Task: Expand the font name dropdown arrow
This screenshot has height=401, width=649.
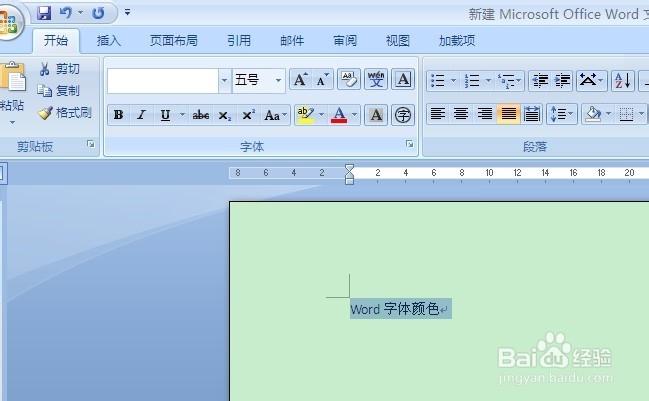Action: tap(224, 80)
